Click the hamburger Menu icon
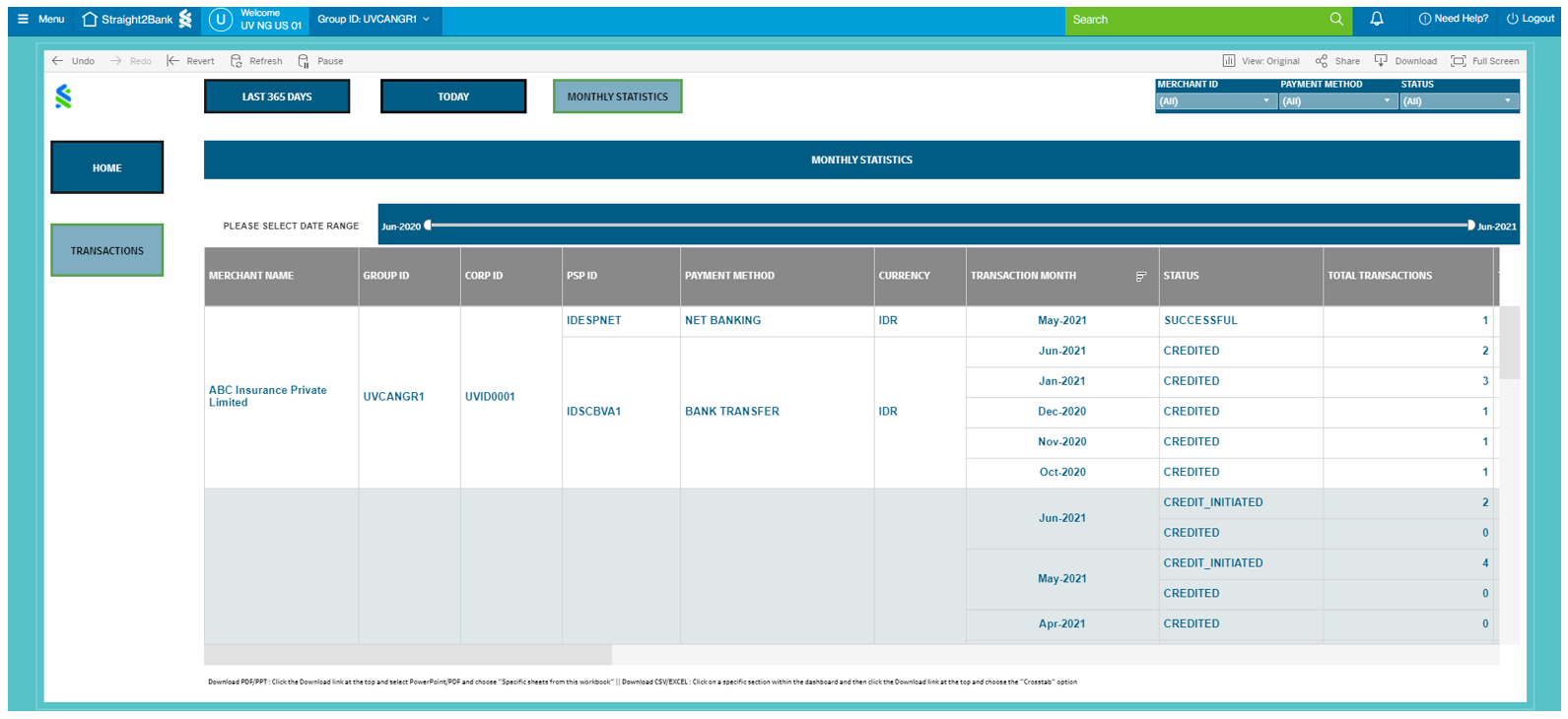Viewport: 1568px width, 719px height. click(23, 19)
